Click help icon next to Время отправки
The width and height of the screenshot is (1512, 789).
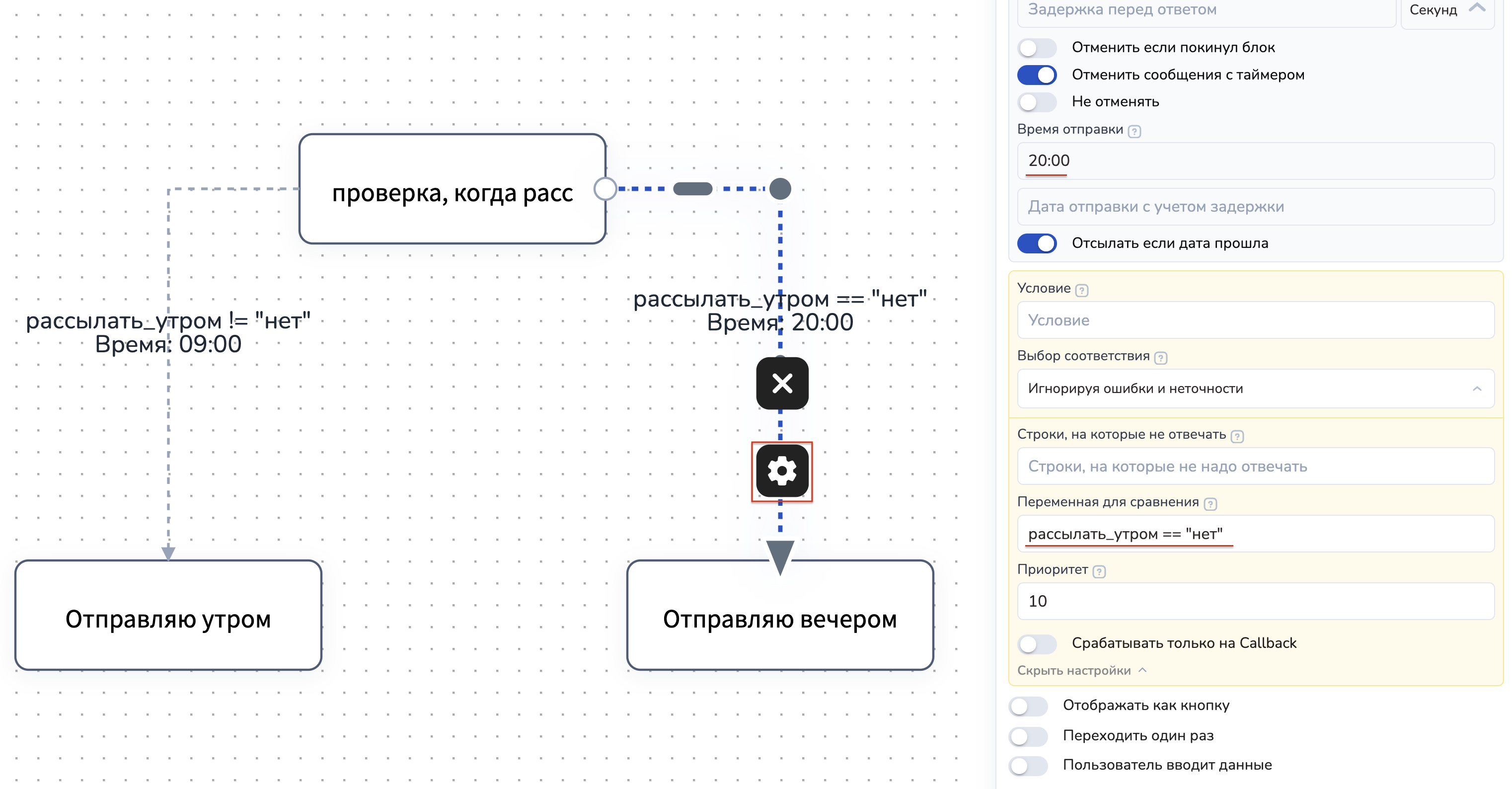coord(1134,132)
